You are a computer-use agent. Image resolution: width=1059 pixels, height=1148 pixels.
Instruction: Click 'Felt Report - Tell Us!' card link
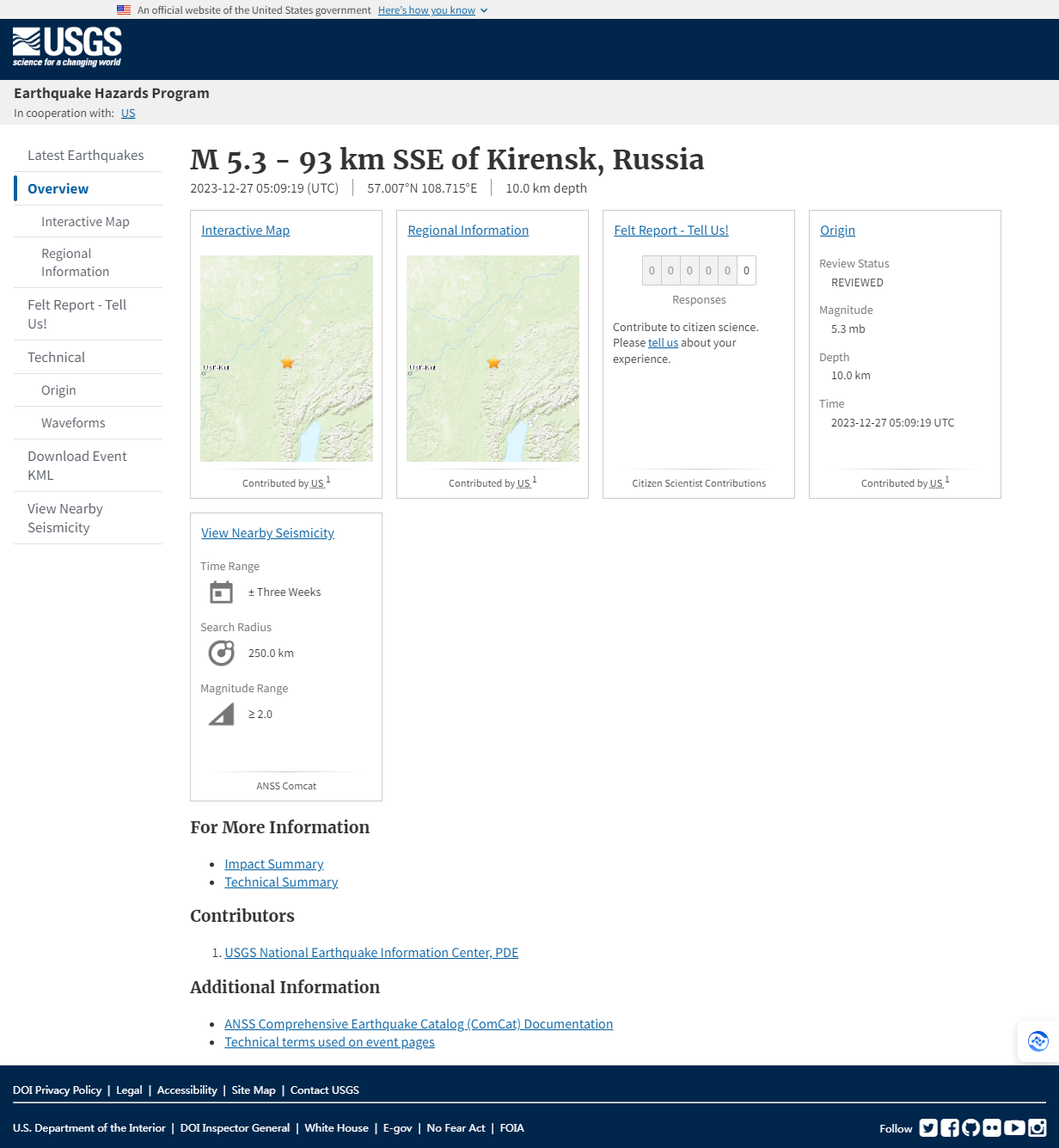671,230
